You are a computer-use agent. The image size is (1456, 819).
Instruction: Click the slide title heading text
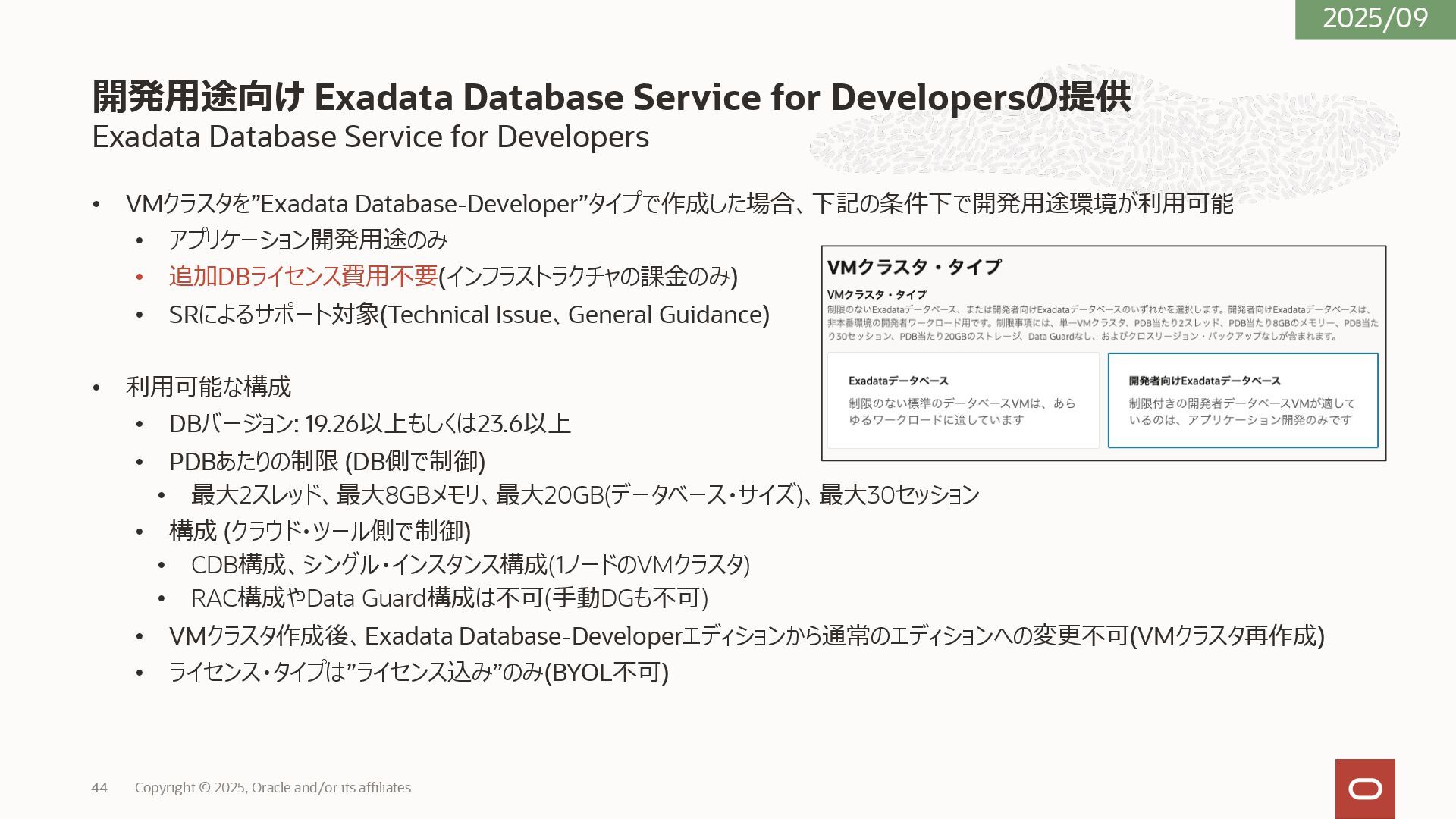tap(610, 97)
